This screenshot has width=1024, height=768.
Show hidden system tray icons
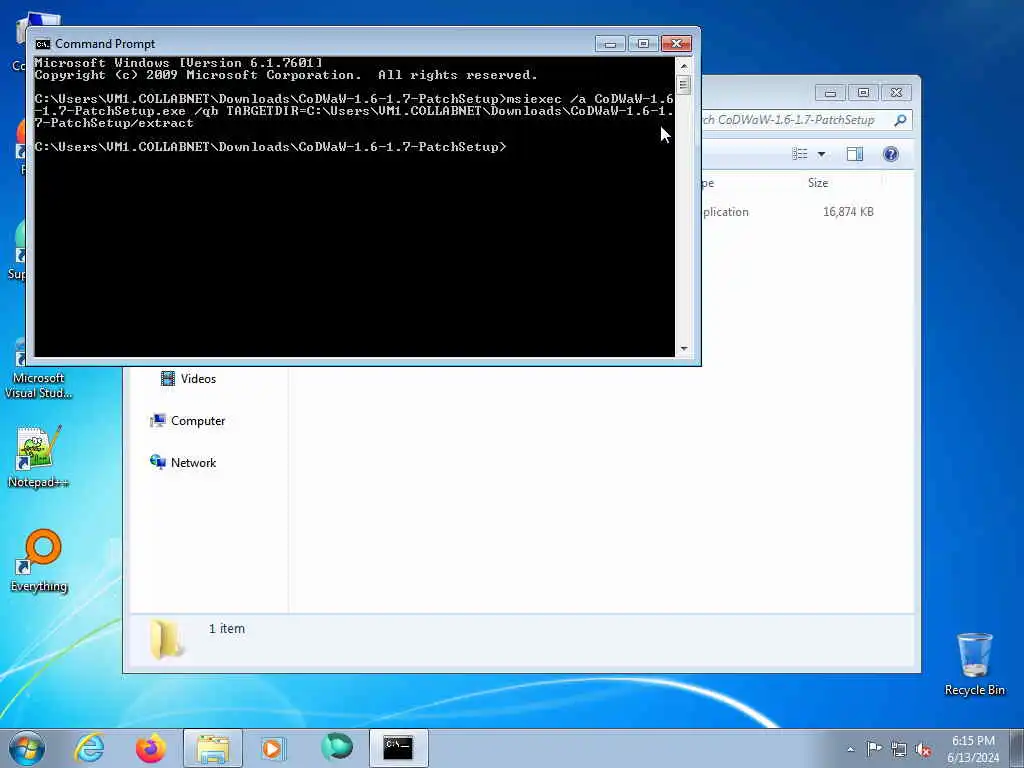coord(850,749)
